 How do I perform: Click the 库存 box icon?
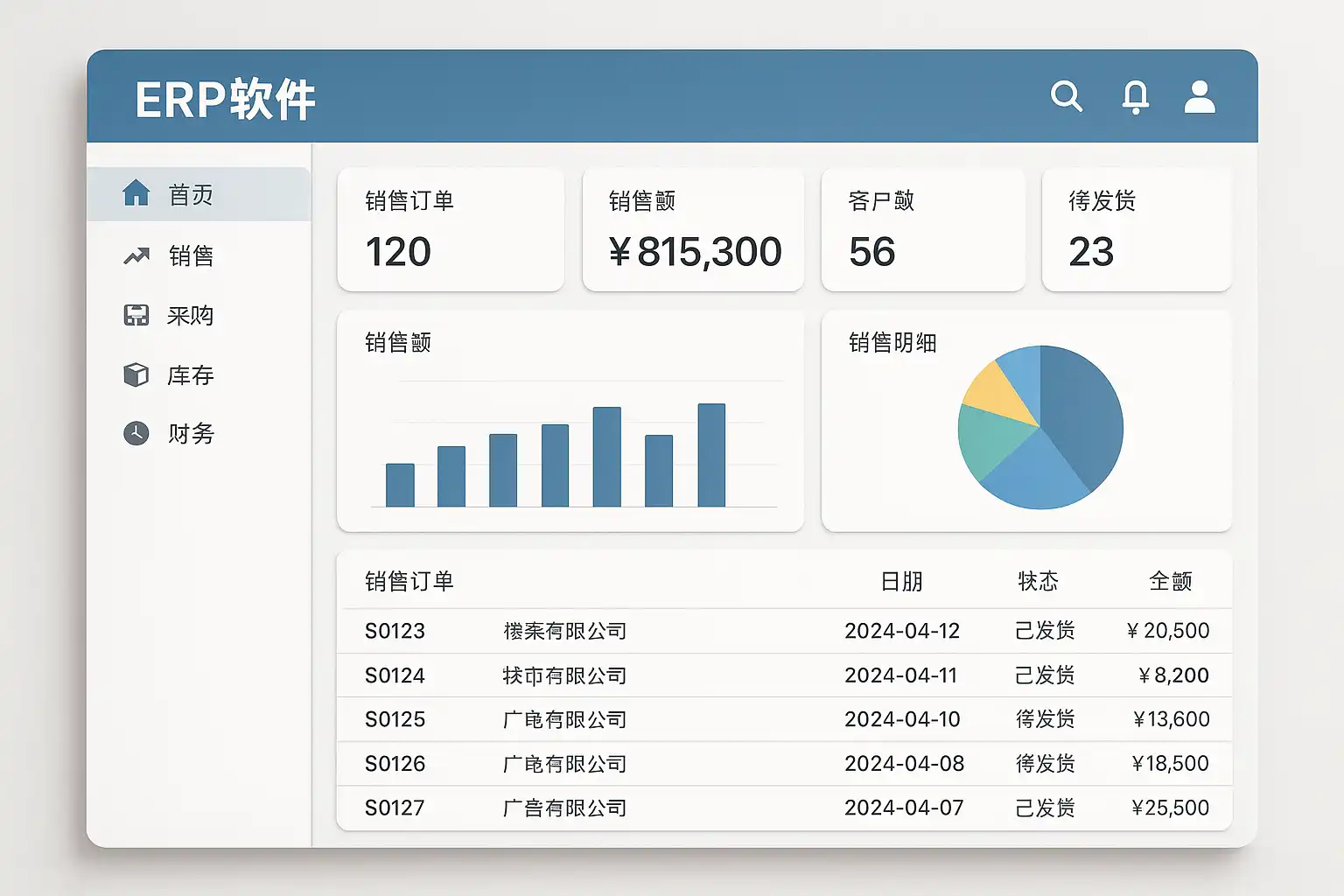[136, 375]
